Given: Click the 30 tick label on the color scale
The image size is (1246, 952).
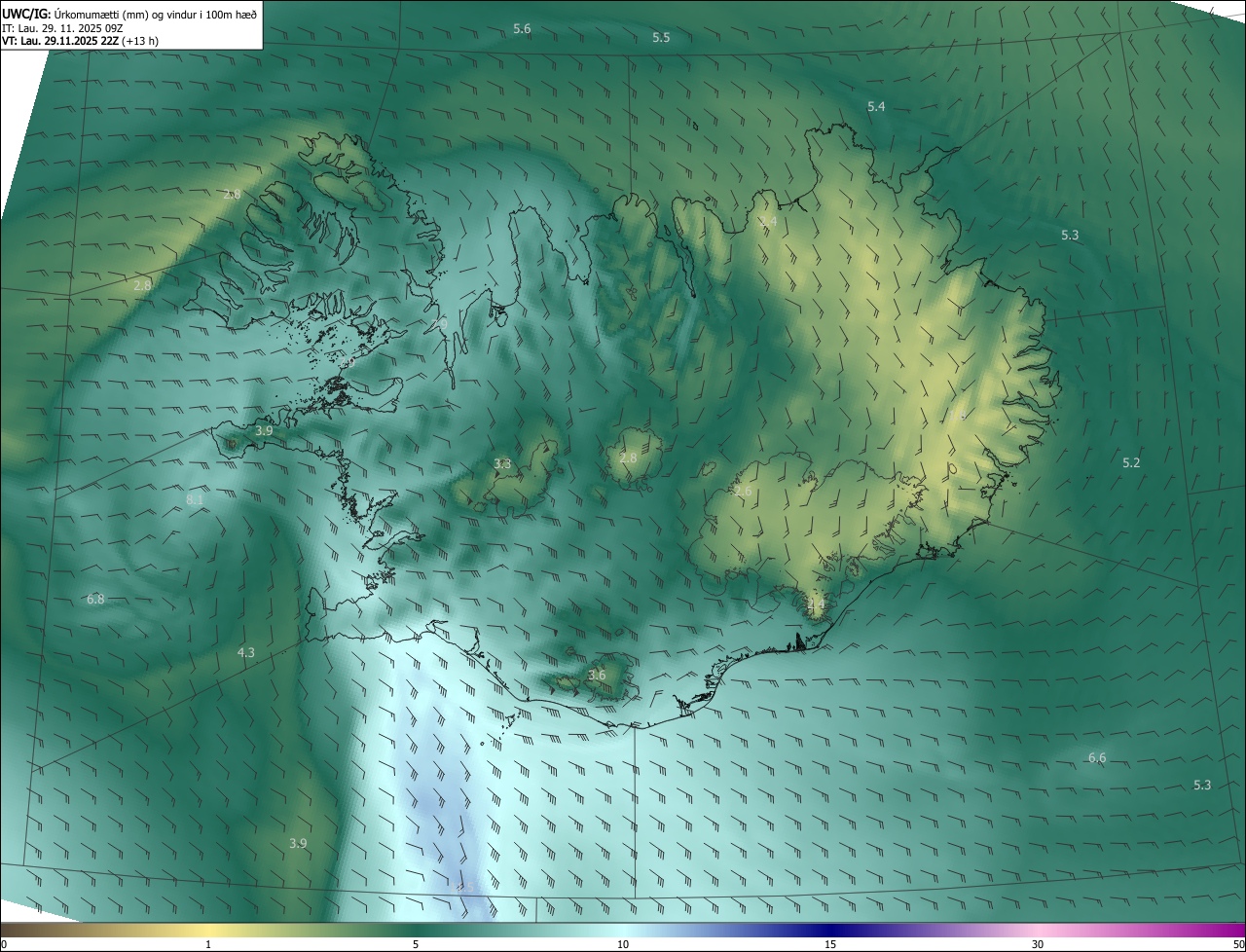Looking at the screenshot, I should [1038, 944].
